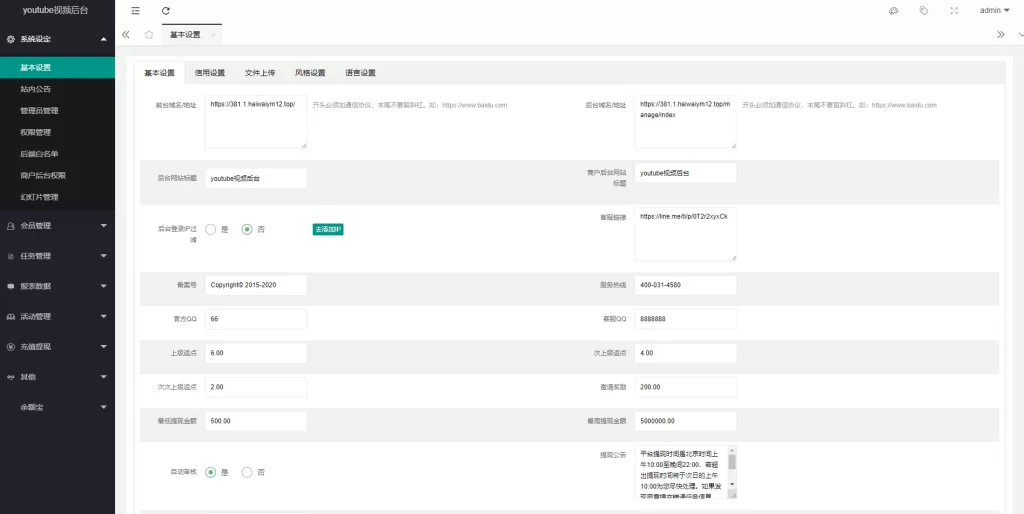This screenshot has height=514, width=1024.
Task: Click the tag note icon in header
Action: [923, 11]
